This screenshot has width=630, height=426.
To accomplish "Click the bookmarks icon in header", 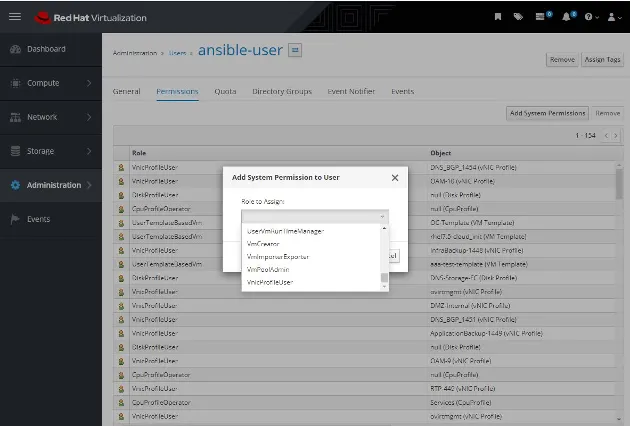I will pyautogui.click(x=498, y=16).
